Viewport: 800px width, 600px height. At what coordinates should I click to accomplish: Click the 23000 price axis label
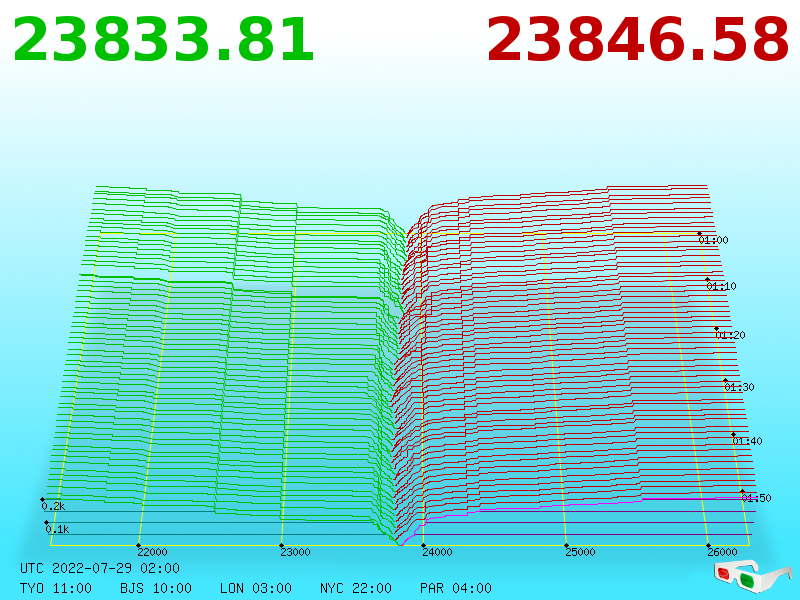pos(295,552)
